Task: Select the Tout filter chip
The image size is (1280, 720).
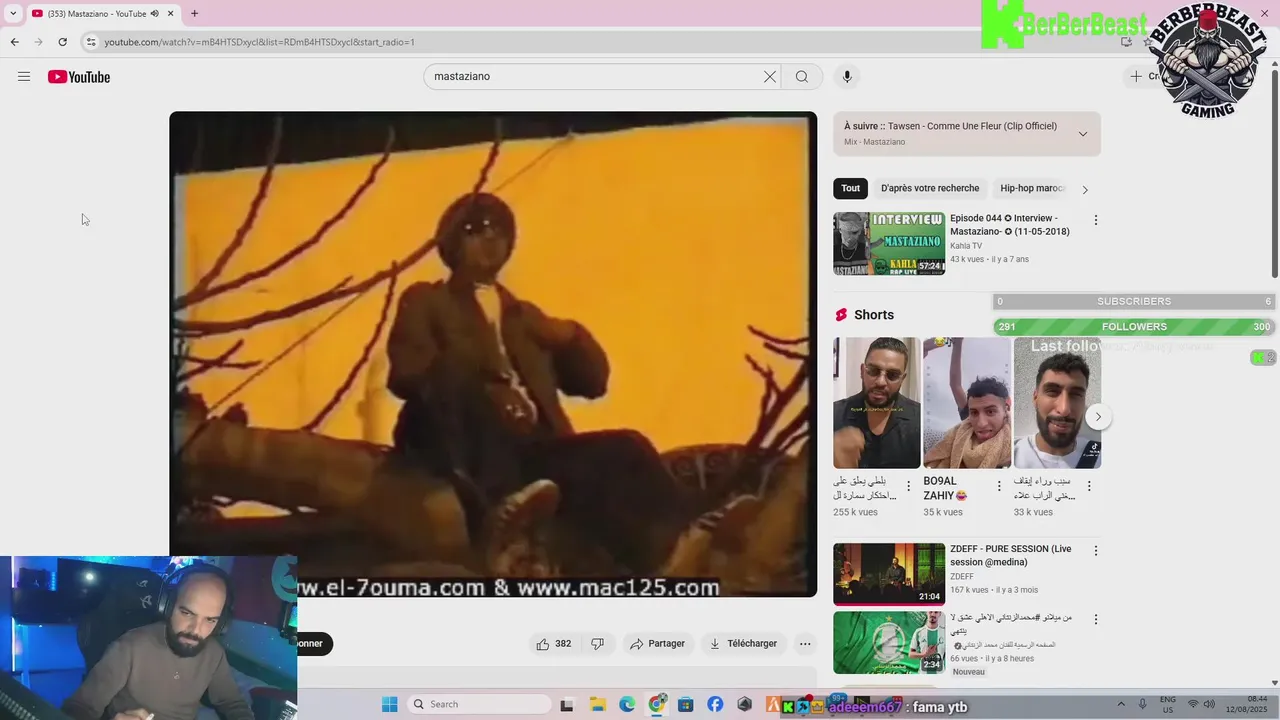Action: [x=850, y=188]
